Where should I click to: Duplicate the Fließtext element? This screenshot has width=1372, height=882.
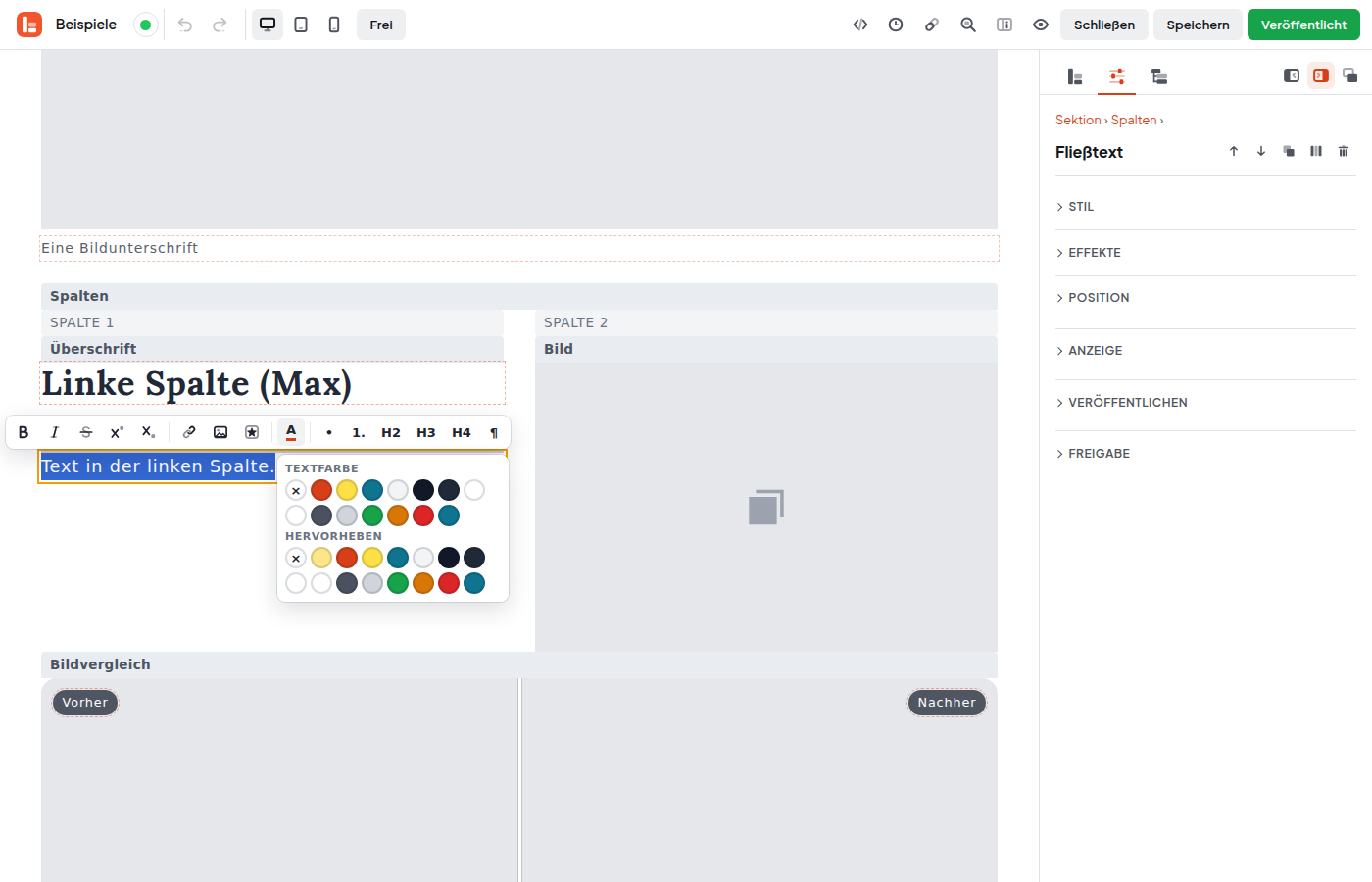pyautogui.click(x=1289, y=151)
